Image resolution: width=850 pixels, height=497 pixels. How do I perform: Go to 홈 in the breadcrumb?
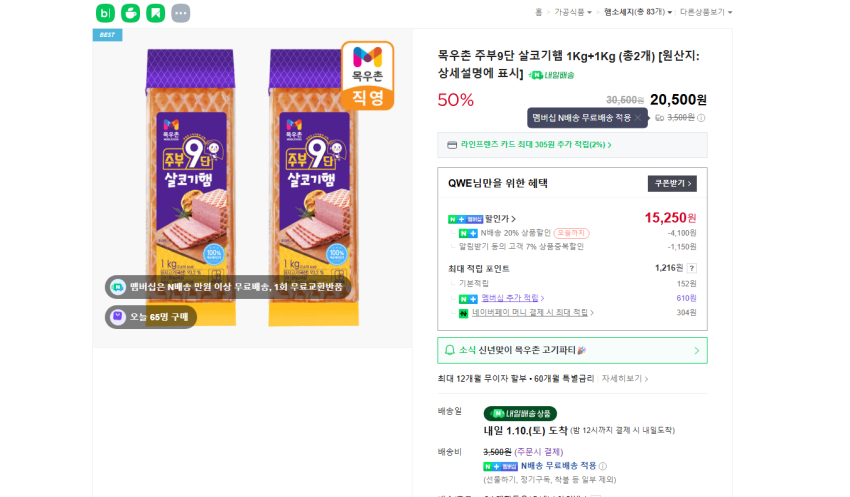(538, 12)
